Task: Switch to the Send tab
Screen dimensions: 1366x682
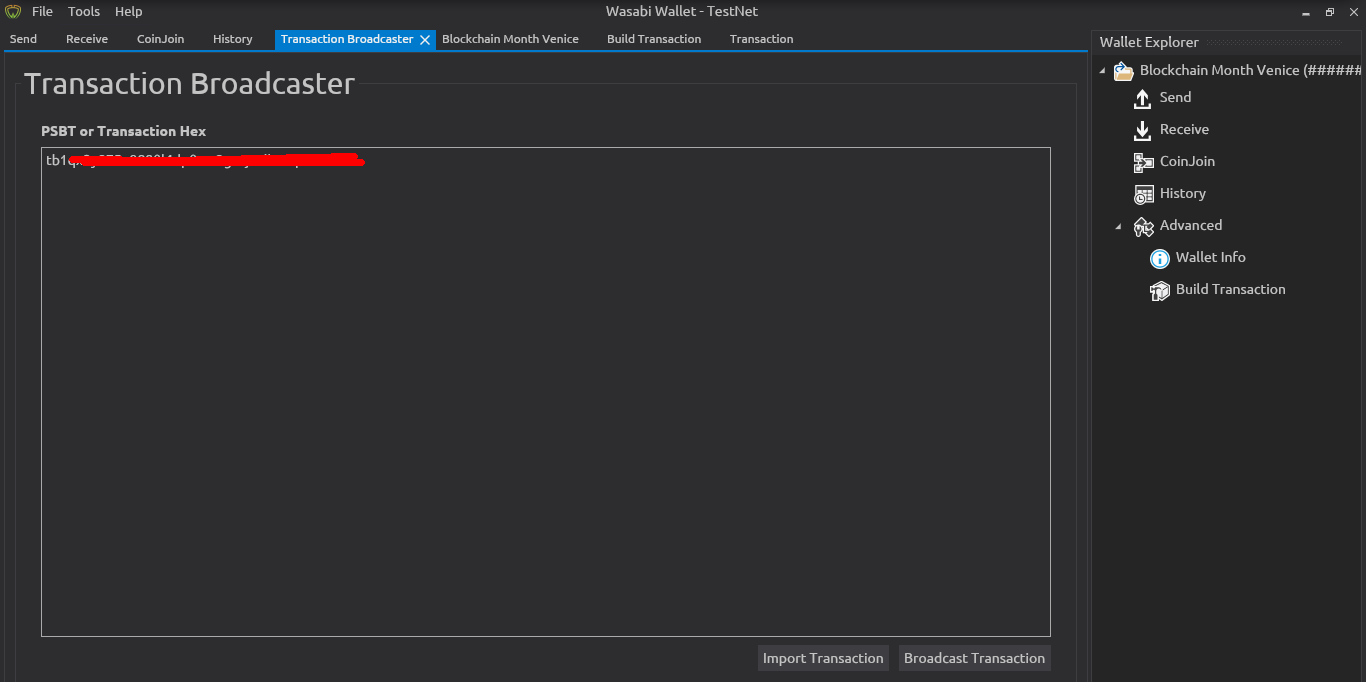Action: point(23,39)
